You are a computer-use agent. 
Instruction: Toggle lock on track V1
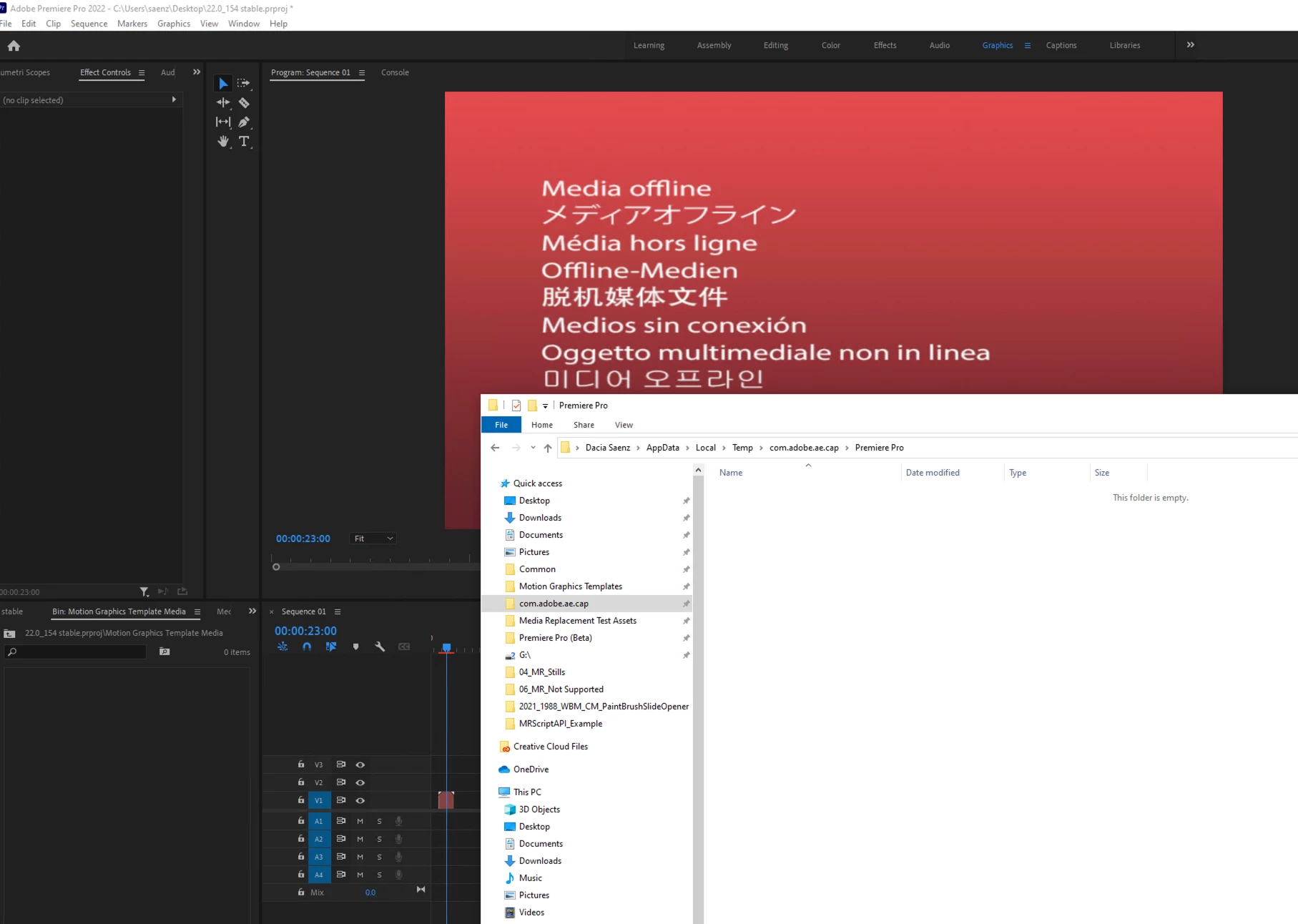301,800
